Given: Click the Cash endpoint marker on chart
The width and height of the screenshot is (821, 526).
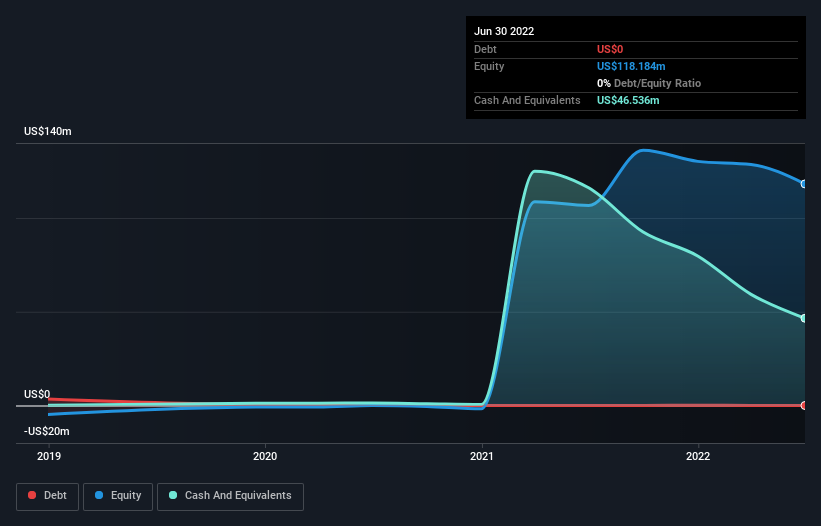Looking at the screenshot, I should click(804, 318).
